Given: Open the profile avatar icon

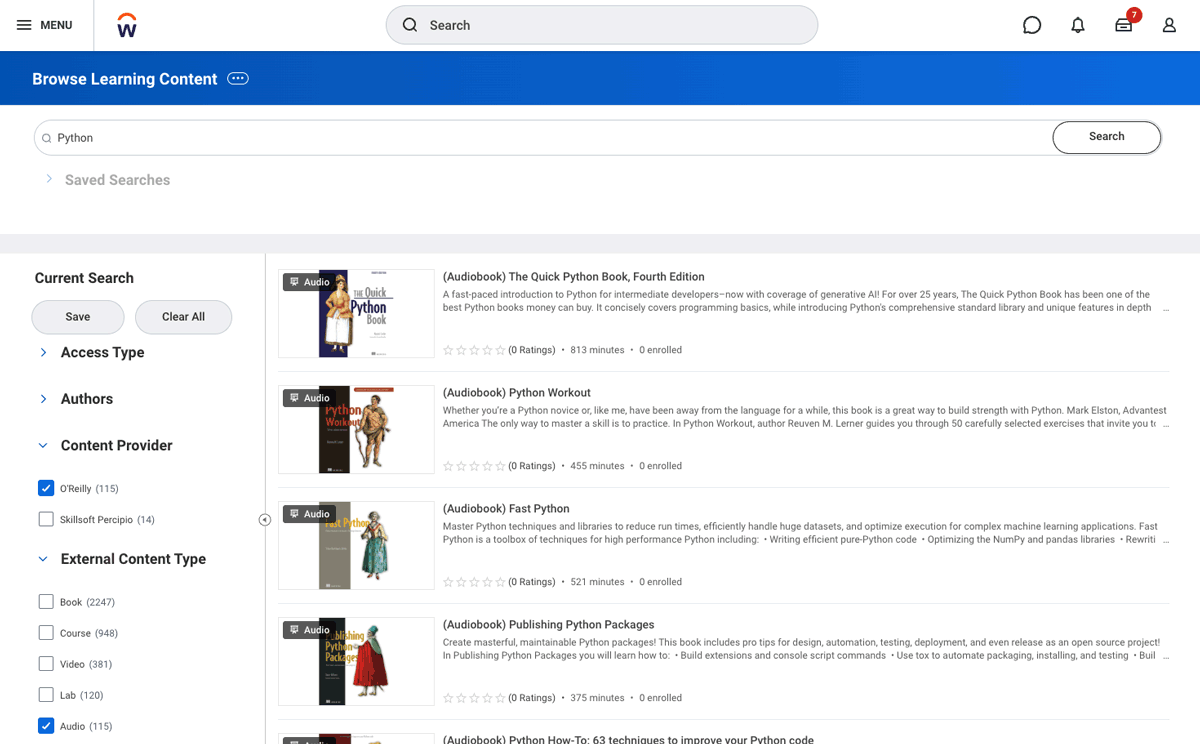Looking at the screenshot, I should [1169, 25].
